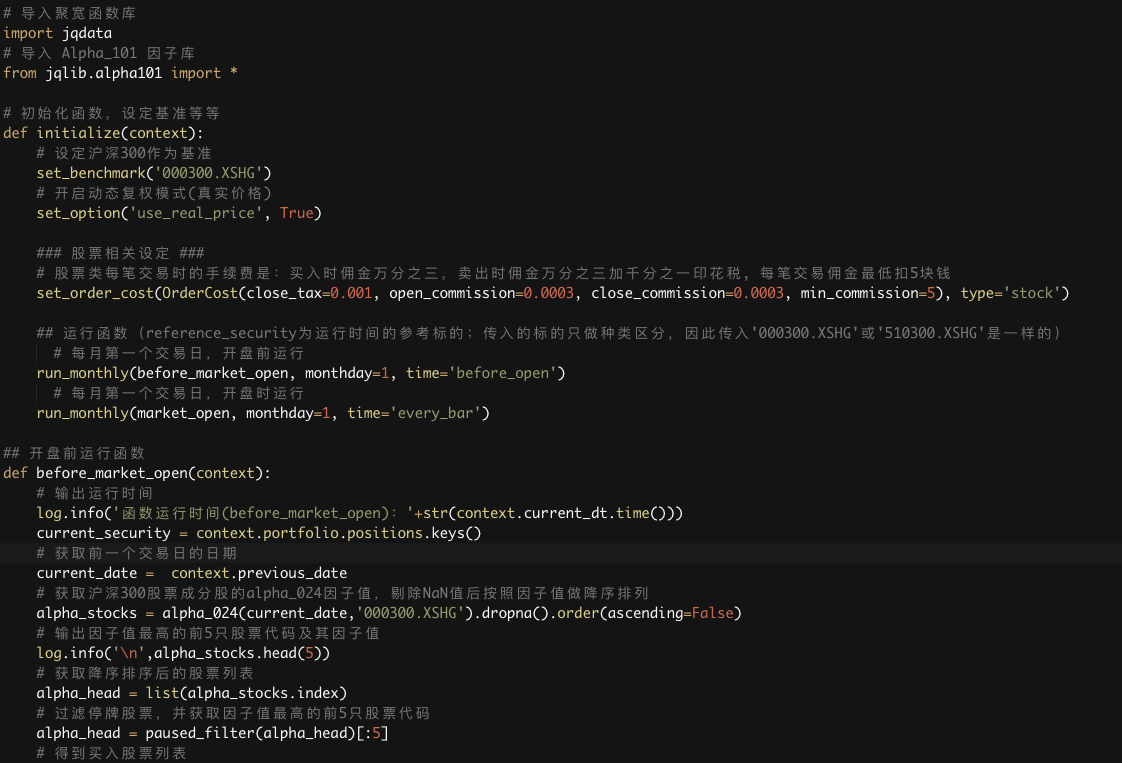Click the '# 设定沪深300作为基准' comment

[x=124, y=153]
